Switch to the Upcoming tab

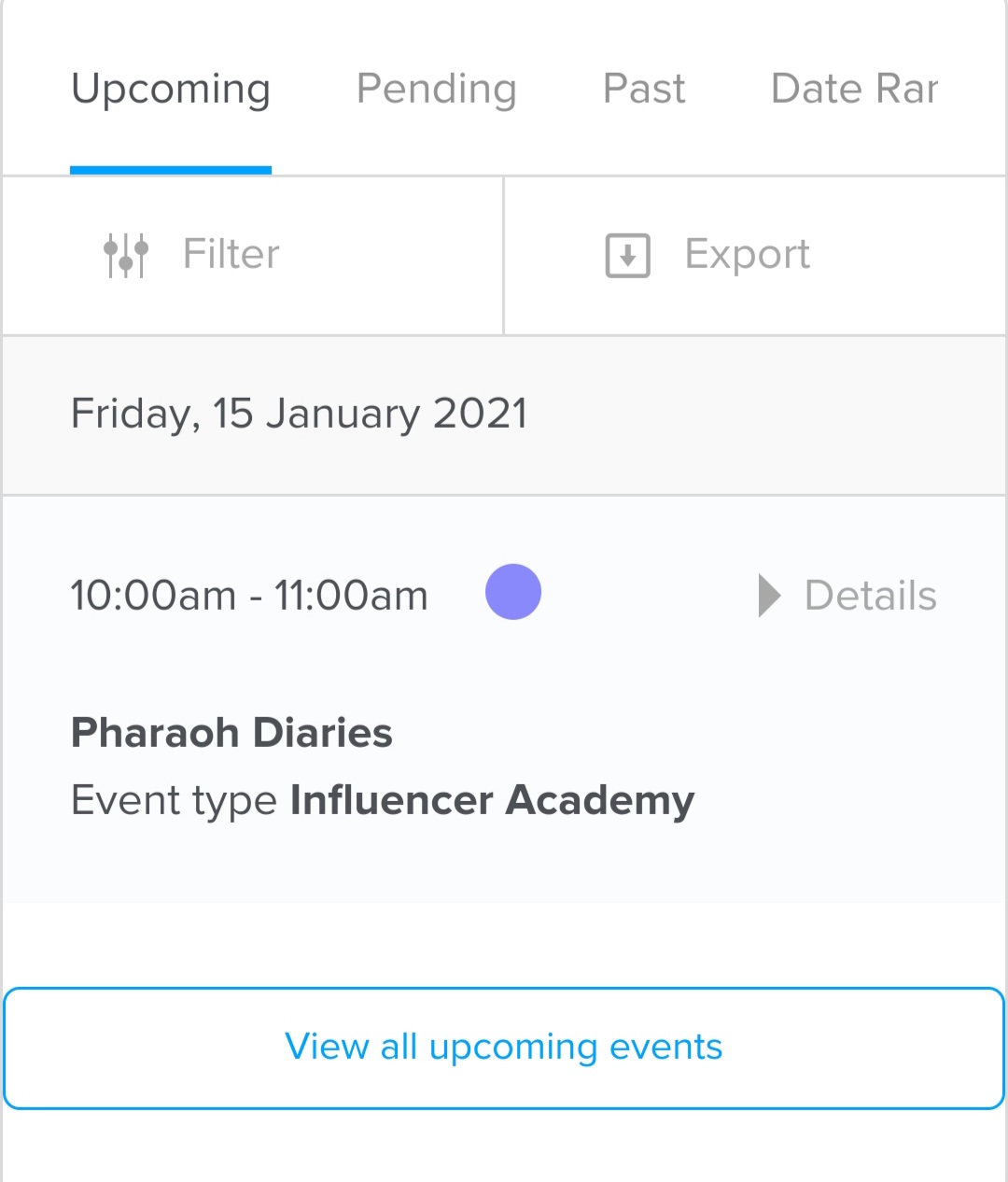point(171,90)
